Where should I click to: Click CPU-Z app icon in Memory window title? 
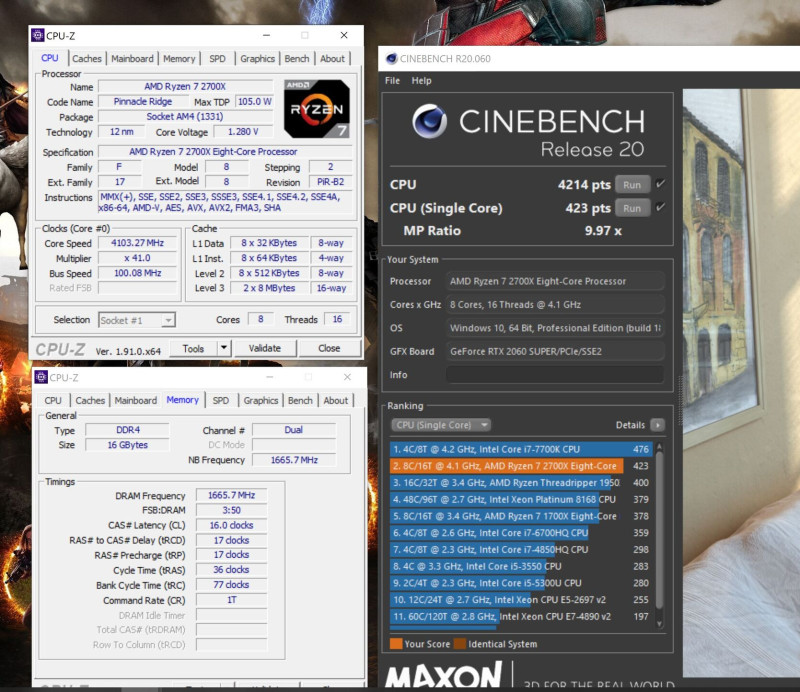point(41,377)
